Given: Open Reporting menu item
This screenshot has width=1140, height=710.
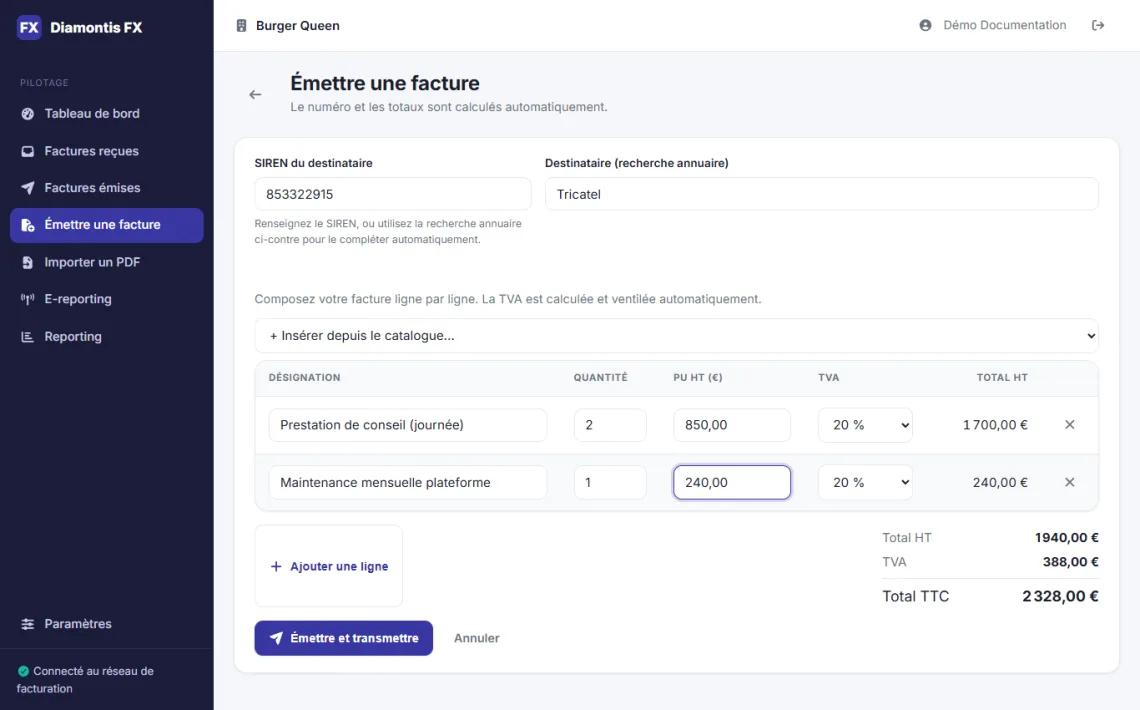Looking at the screenshot, I should point(107,336).
